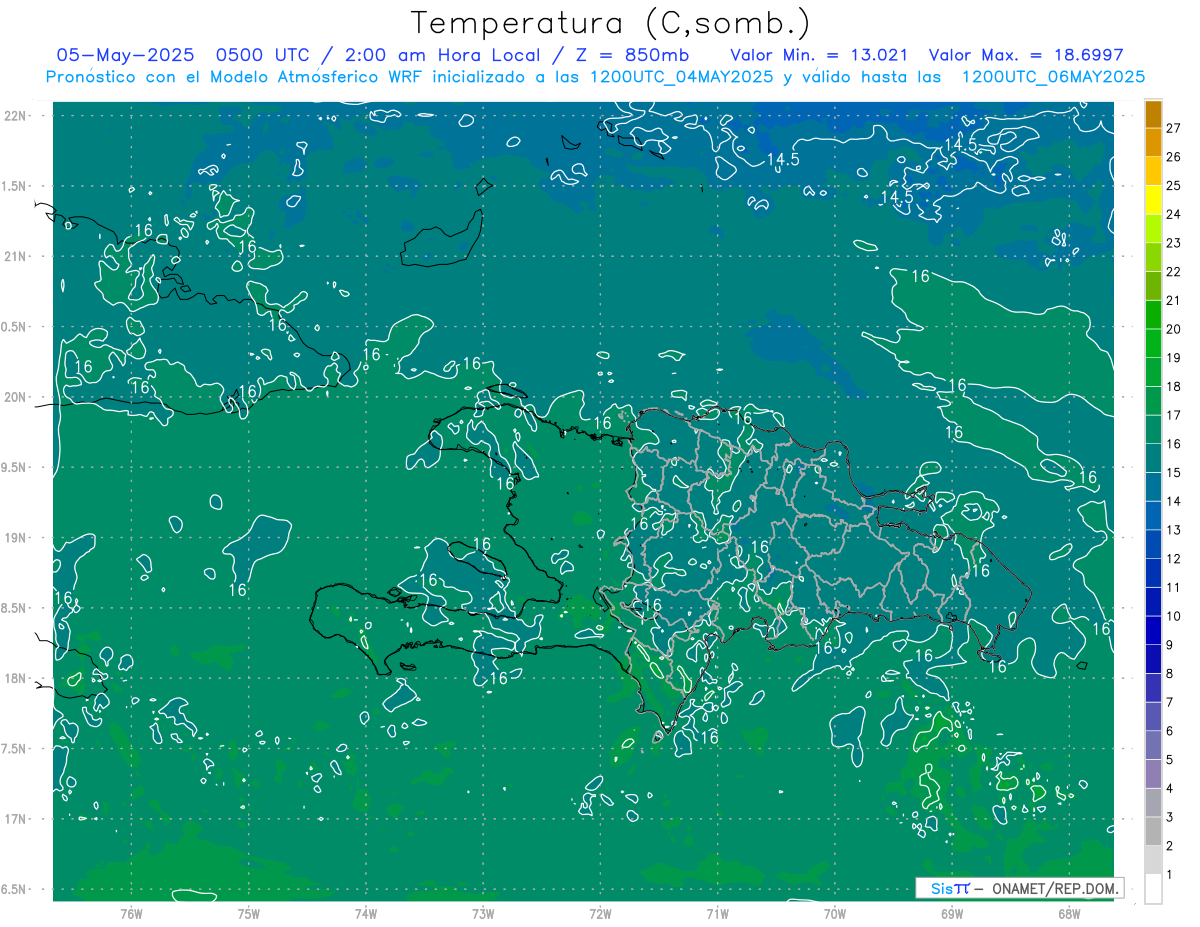Click the title 'Temperatura (C,somb.)'

(x=610, y=24)
